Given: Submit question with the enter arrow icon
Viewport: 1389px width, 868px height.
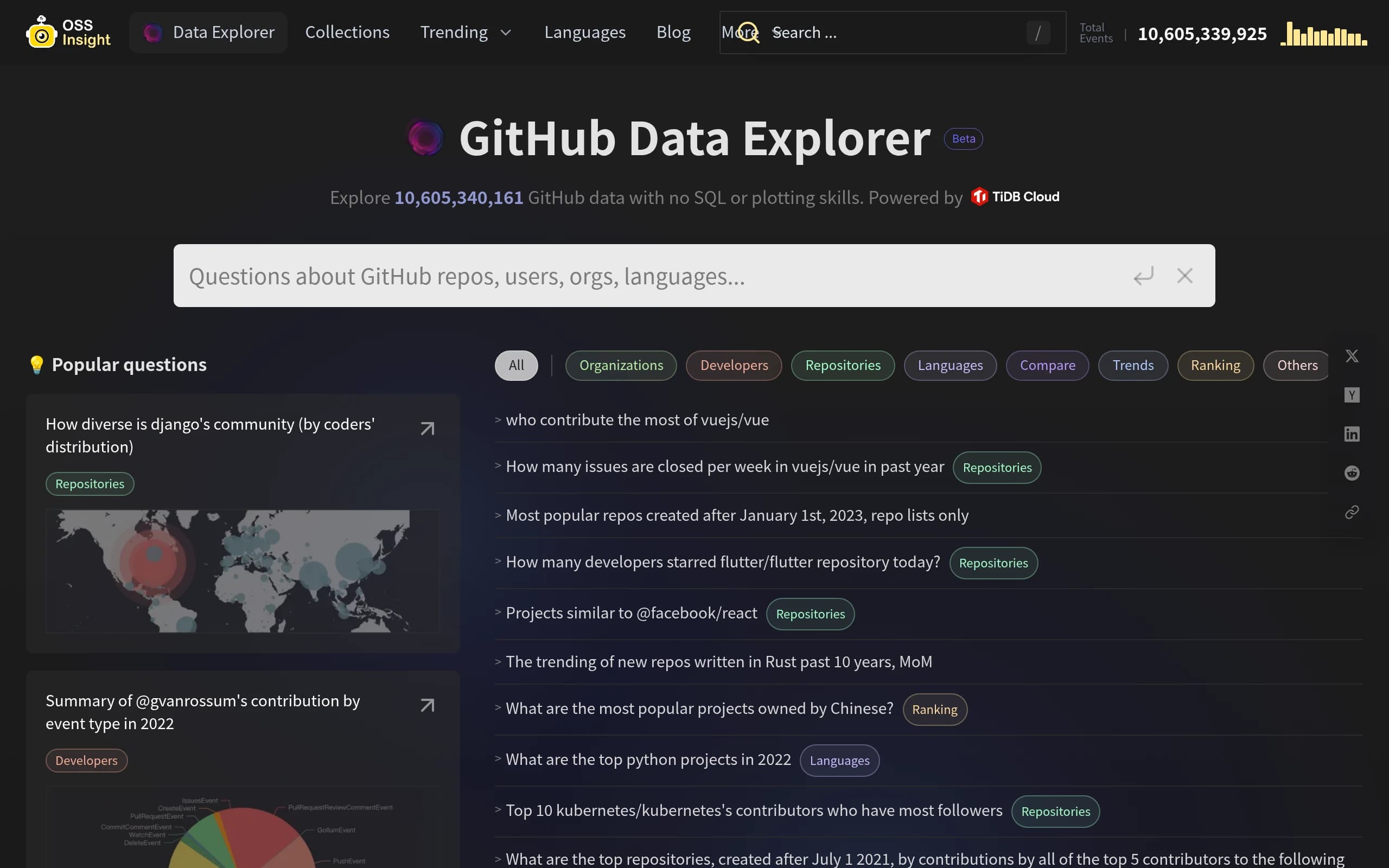Looking at the screenshot, I should coord(1143,276).
